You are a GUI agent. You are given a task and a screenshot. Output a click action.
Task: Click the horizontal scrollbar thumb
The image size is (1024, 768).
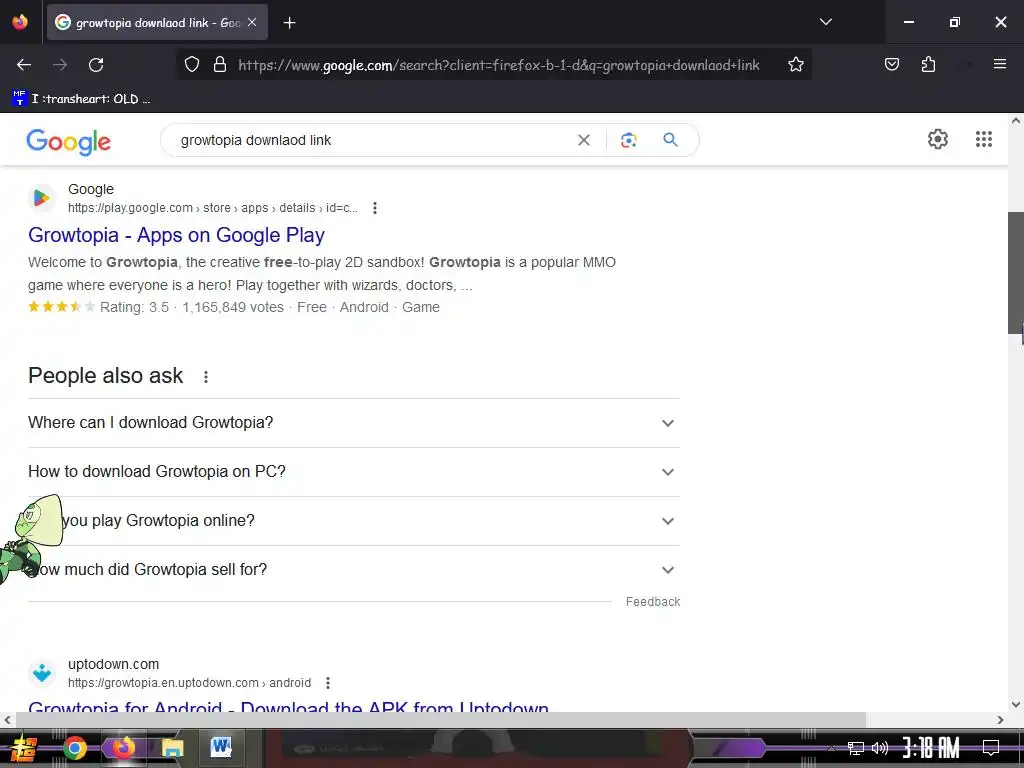441,720
